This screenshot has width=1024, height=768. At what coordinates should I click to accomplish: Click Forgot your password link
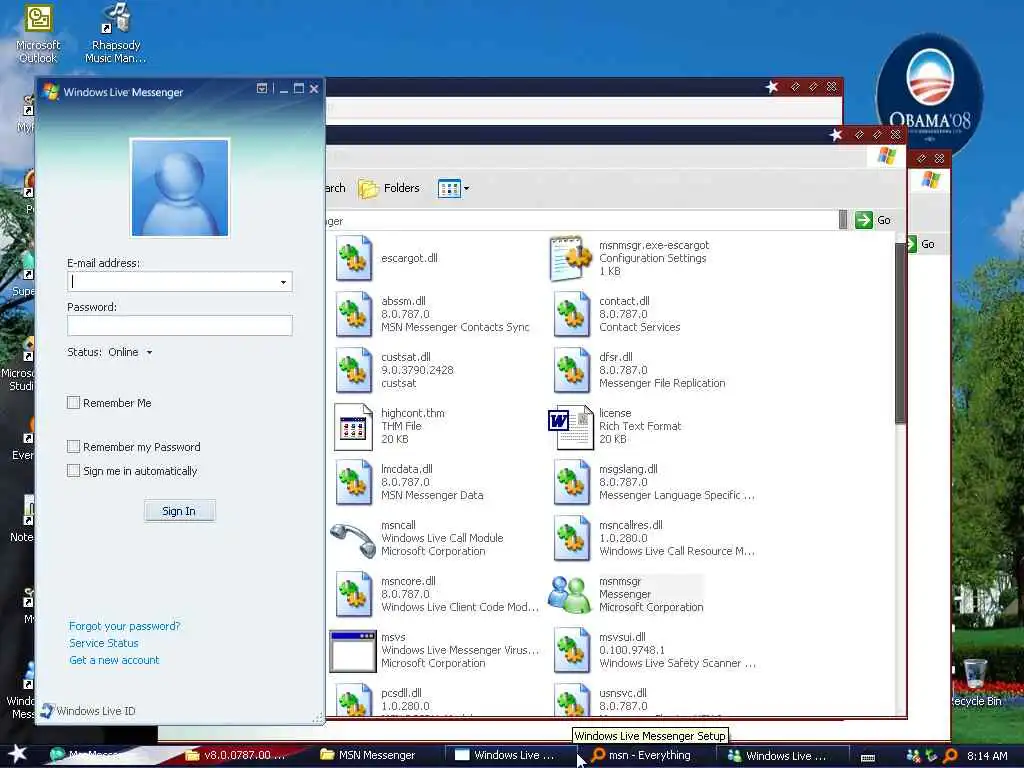(124, 626)
